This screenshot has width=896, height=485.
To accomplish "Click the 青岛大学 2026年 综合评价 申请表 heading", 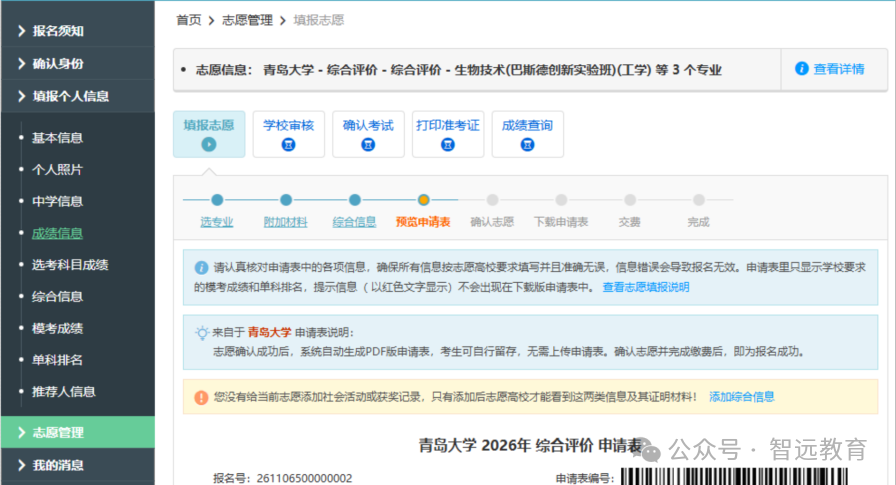I will coord(530,445).
